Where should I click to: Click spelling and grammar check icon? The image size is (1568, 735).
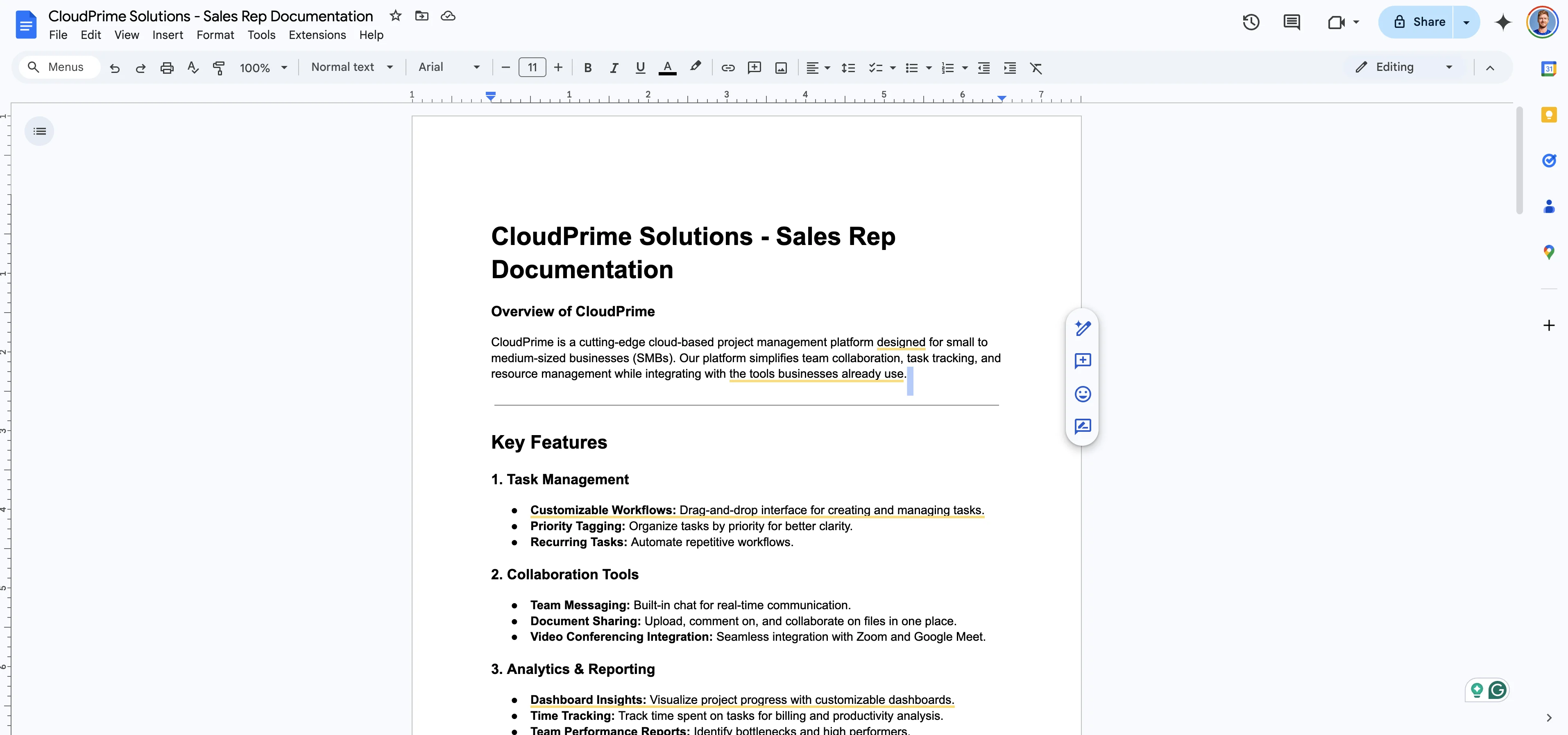[193, 68]
